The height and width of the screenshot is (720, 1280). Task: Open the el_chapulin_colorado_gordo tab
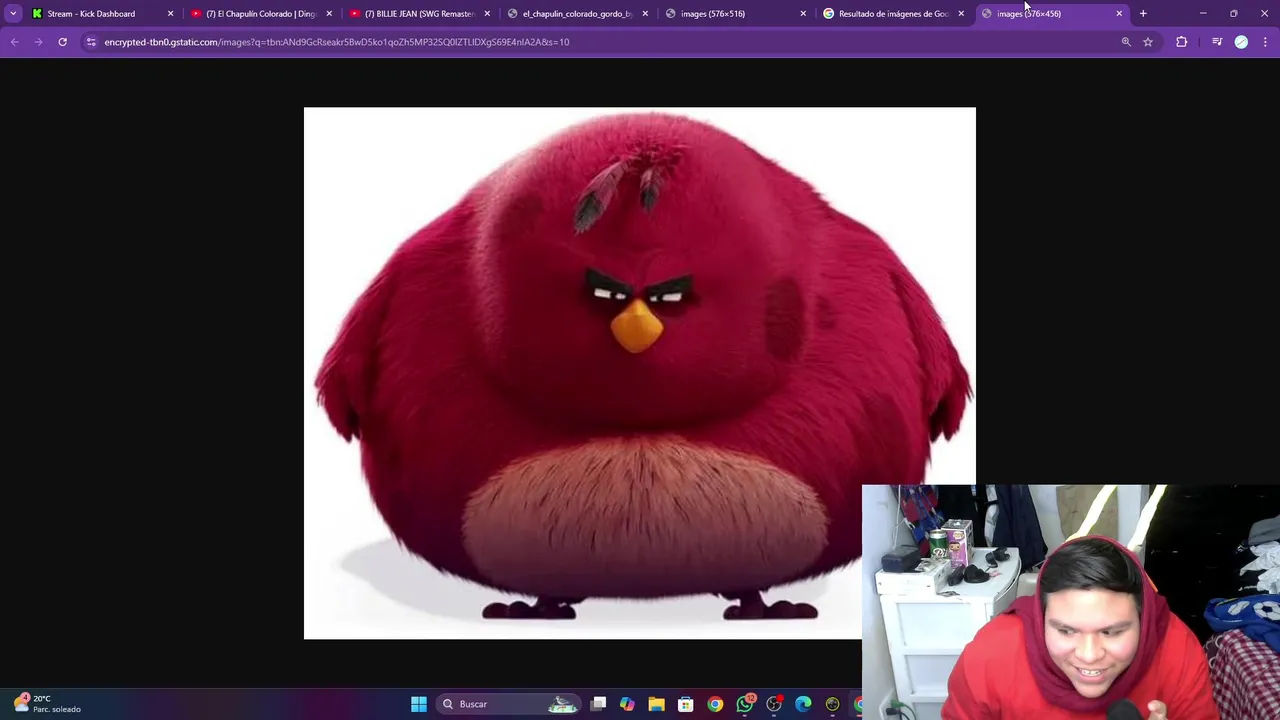(x=577, y=14)
